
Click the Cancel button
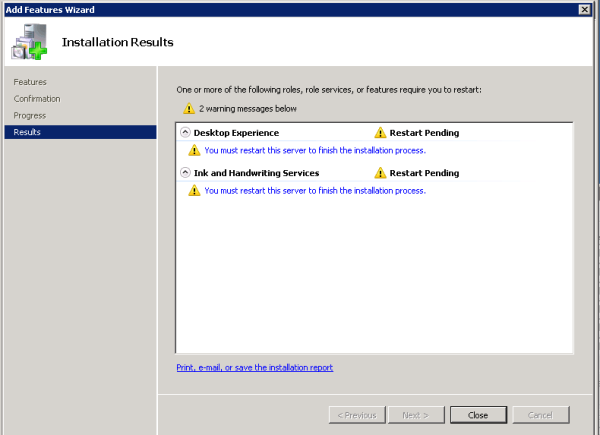pyautogui.click(x=541, y=415)
